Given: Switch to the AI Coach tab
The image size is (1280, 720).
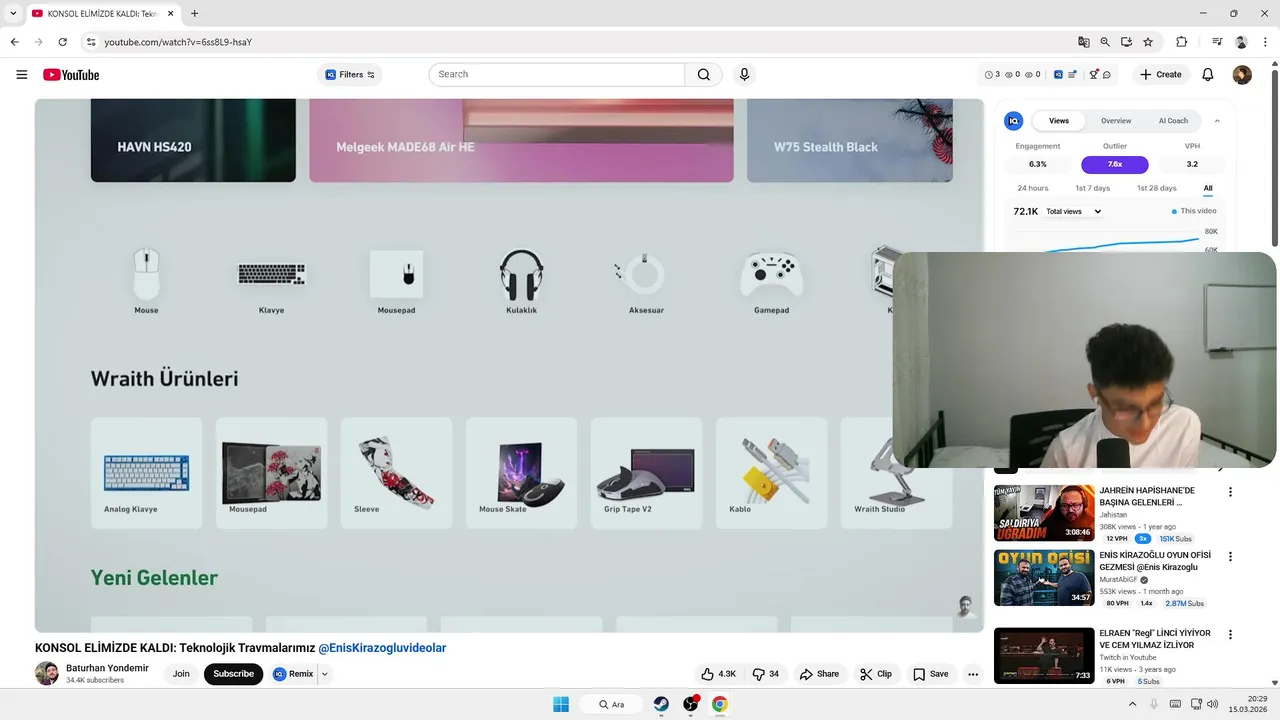Looking at the screenshot, I should (x=1173, y=121).
